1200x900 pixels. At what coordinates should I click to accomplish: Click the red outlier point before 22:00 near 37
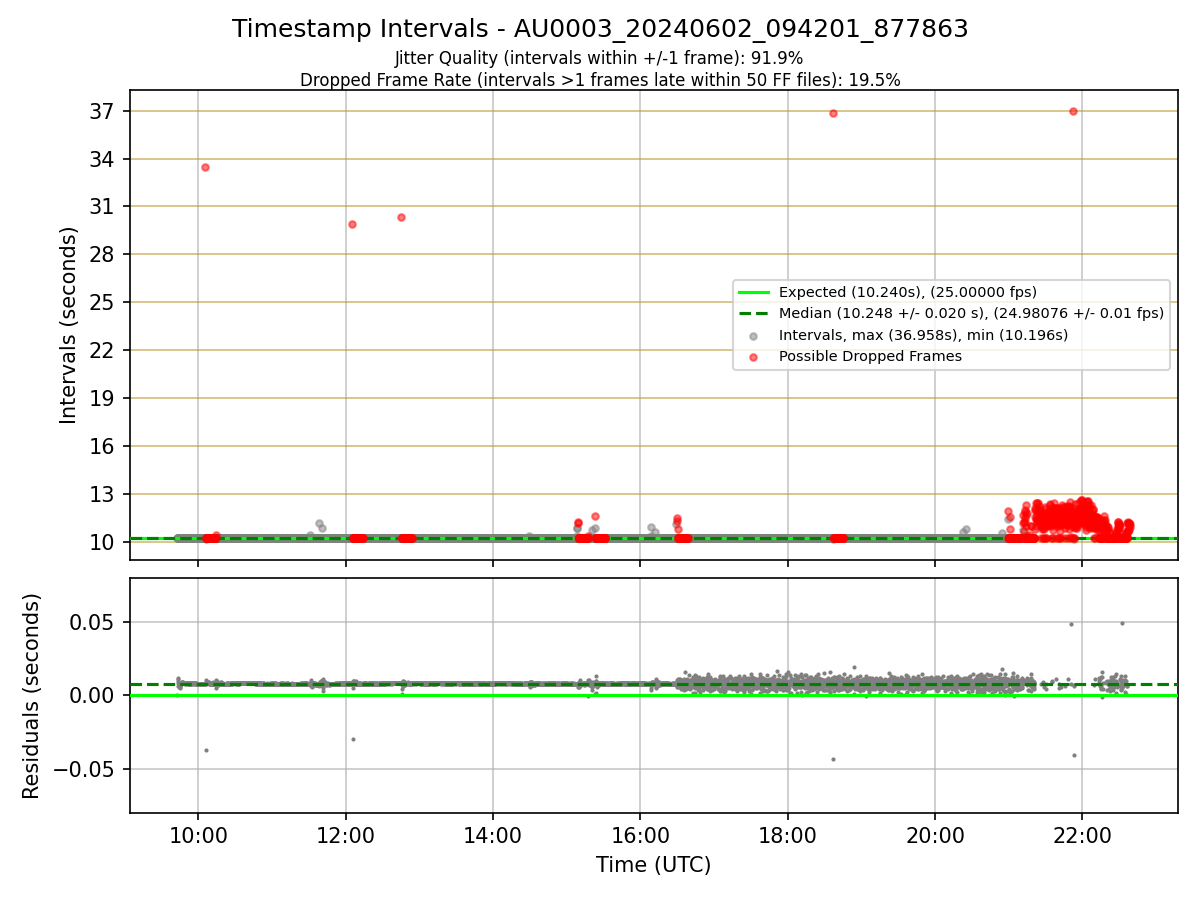pos(1073,111)
